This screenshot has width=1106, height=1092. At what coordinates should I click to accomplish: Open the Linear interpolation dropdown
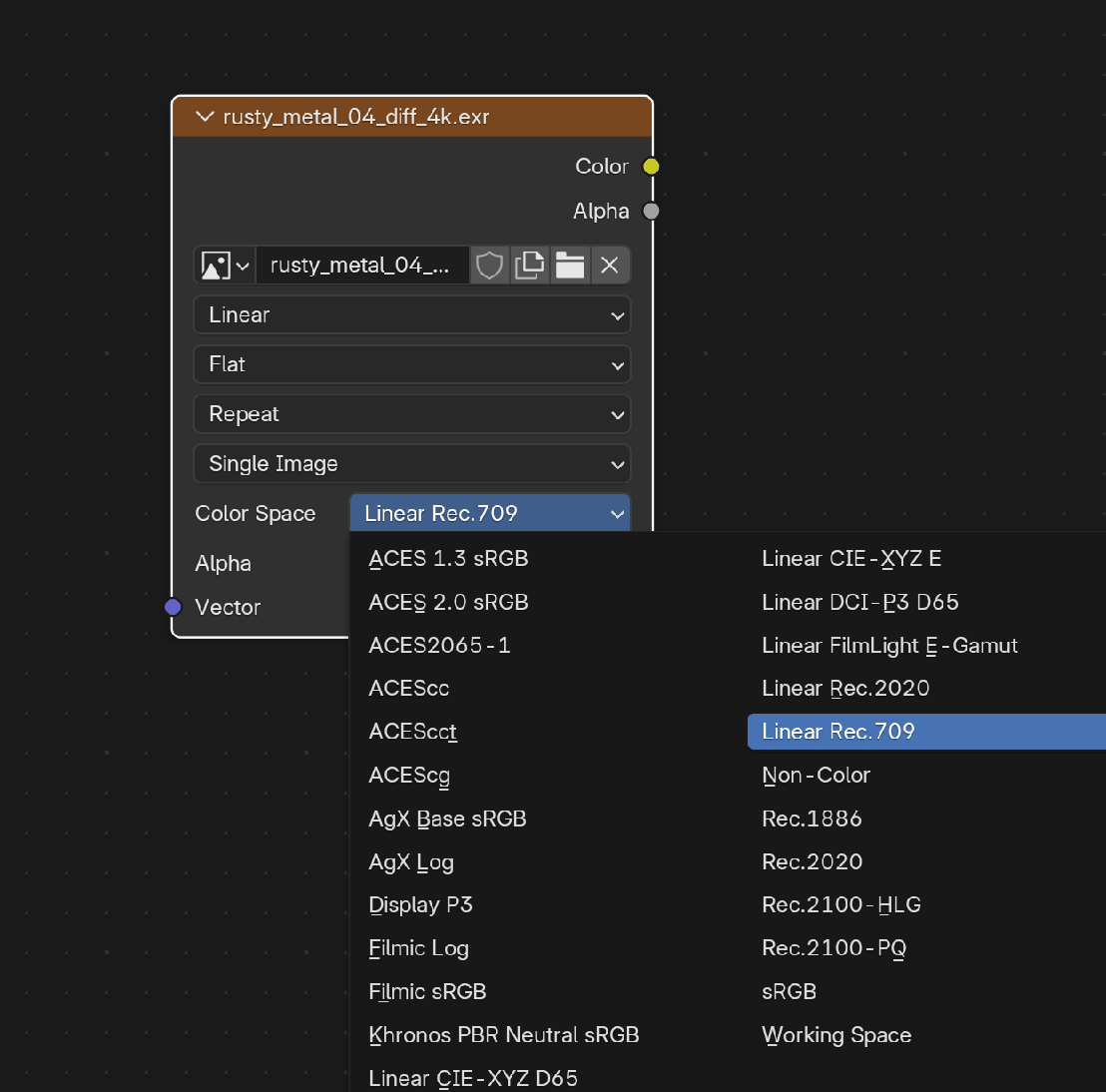[411, 315]
